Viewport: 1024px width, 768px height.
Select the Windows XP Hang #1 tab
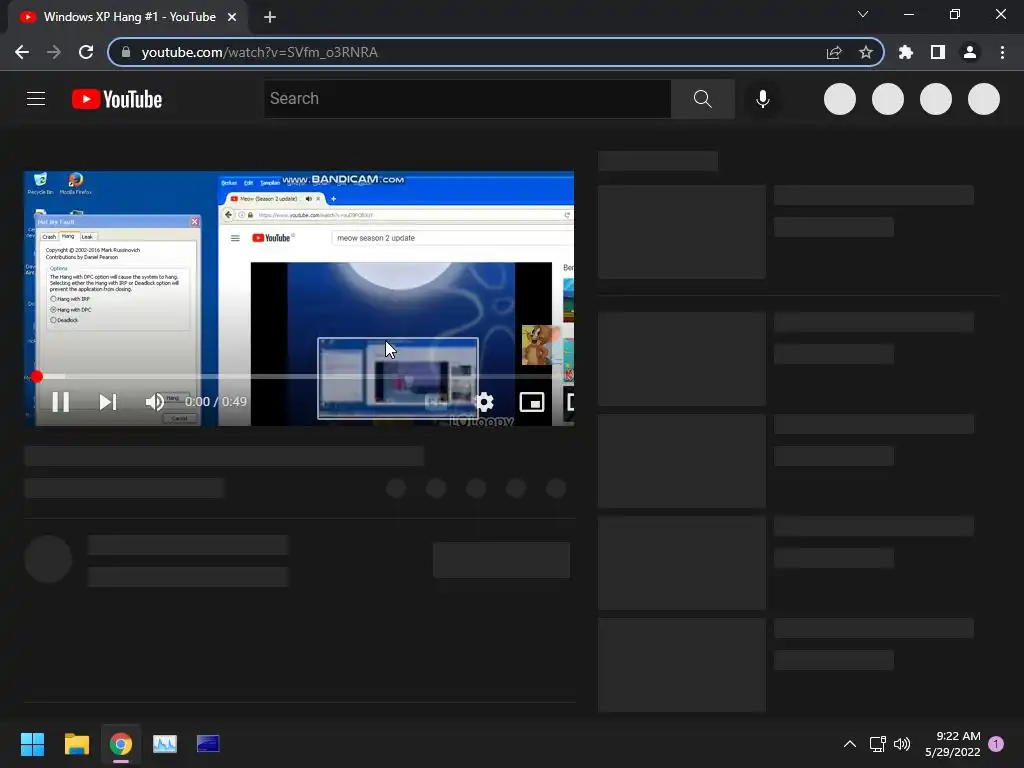click(x=128, y=17)
